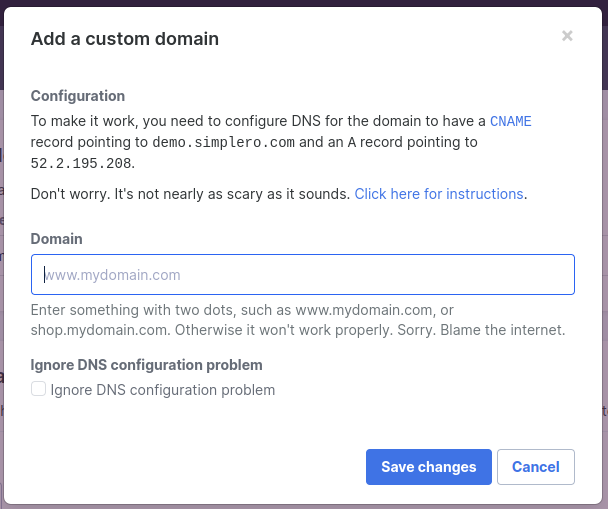Click the Domain field label
This screenshot has height=509, width=608.
57,239
